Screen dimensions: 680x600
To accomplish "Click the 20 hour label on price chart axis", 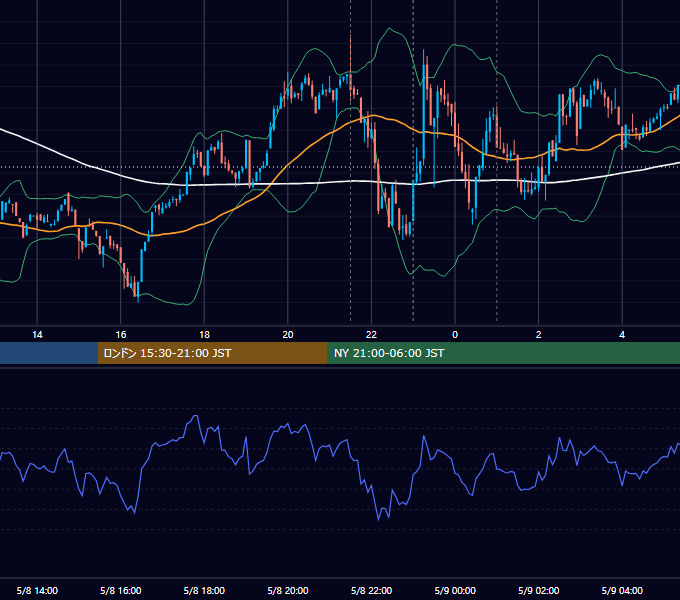I will (x=288, y=335).
